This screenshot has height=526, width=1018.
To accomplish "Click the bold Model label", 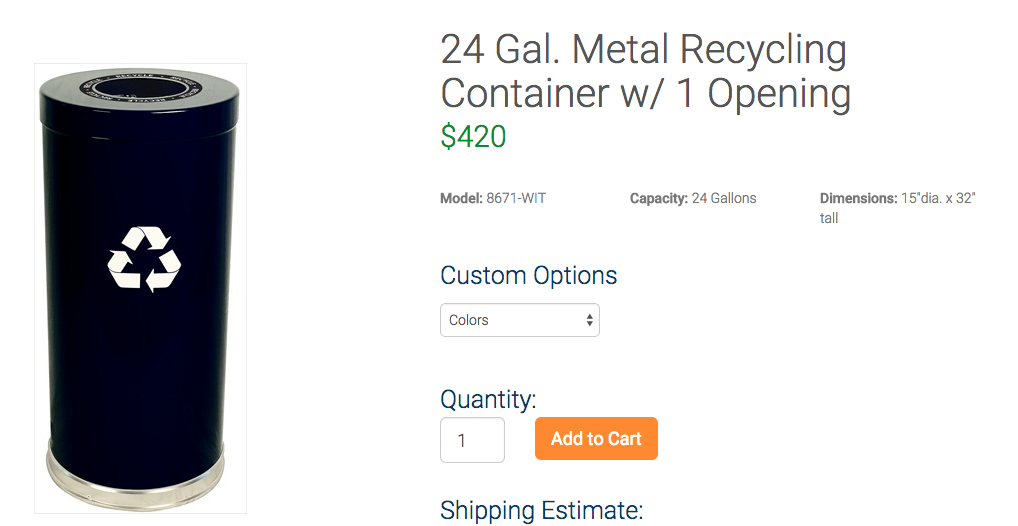I will click(x=462, y=198).
